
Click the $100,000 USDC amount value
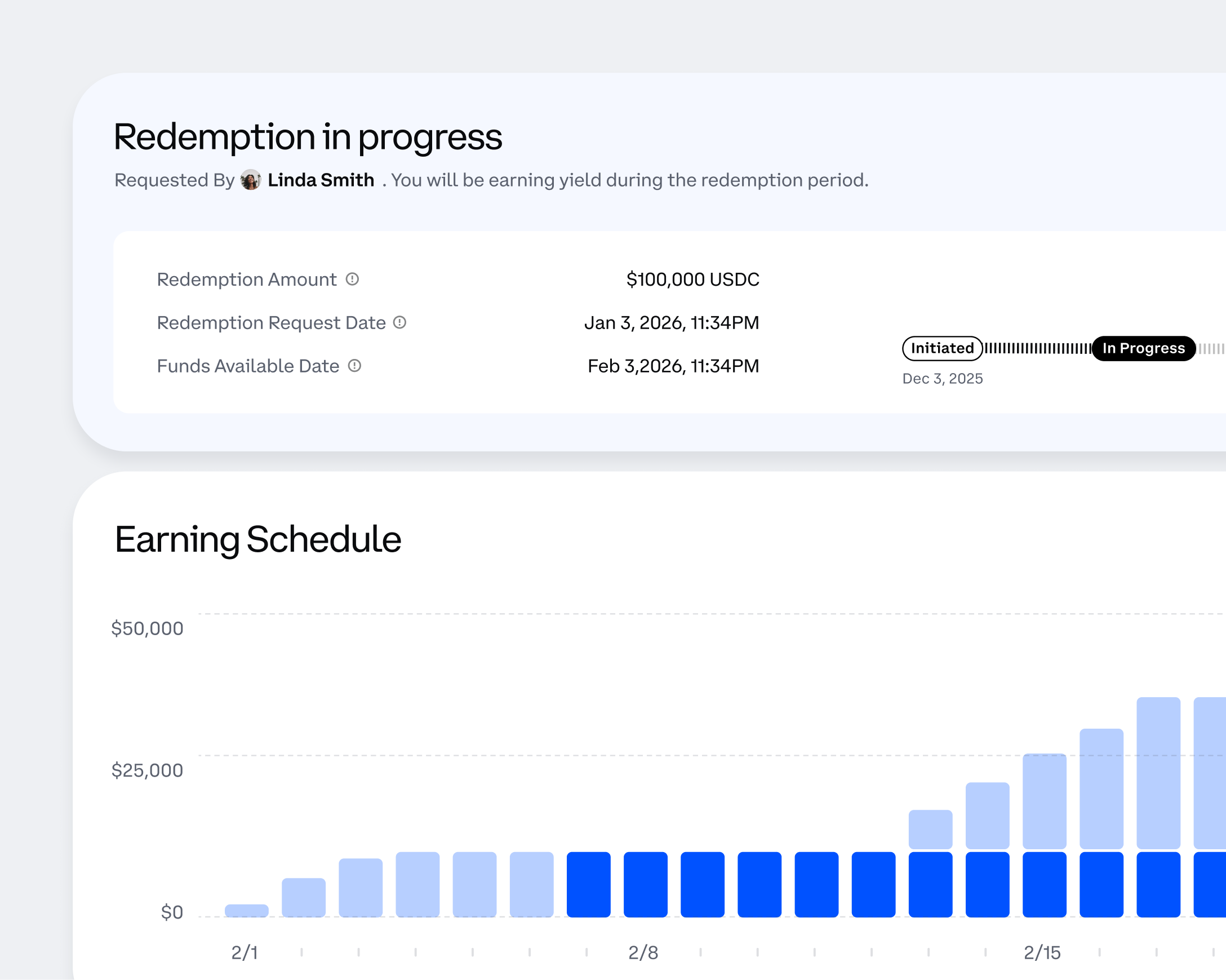coord(692,280)
